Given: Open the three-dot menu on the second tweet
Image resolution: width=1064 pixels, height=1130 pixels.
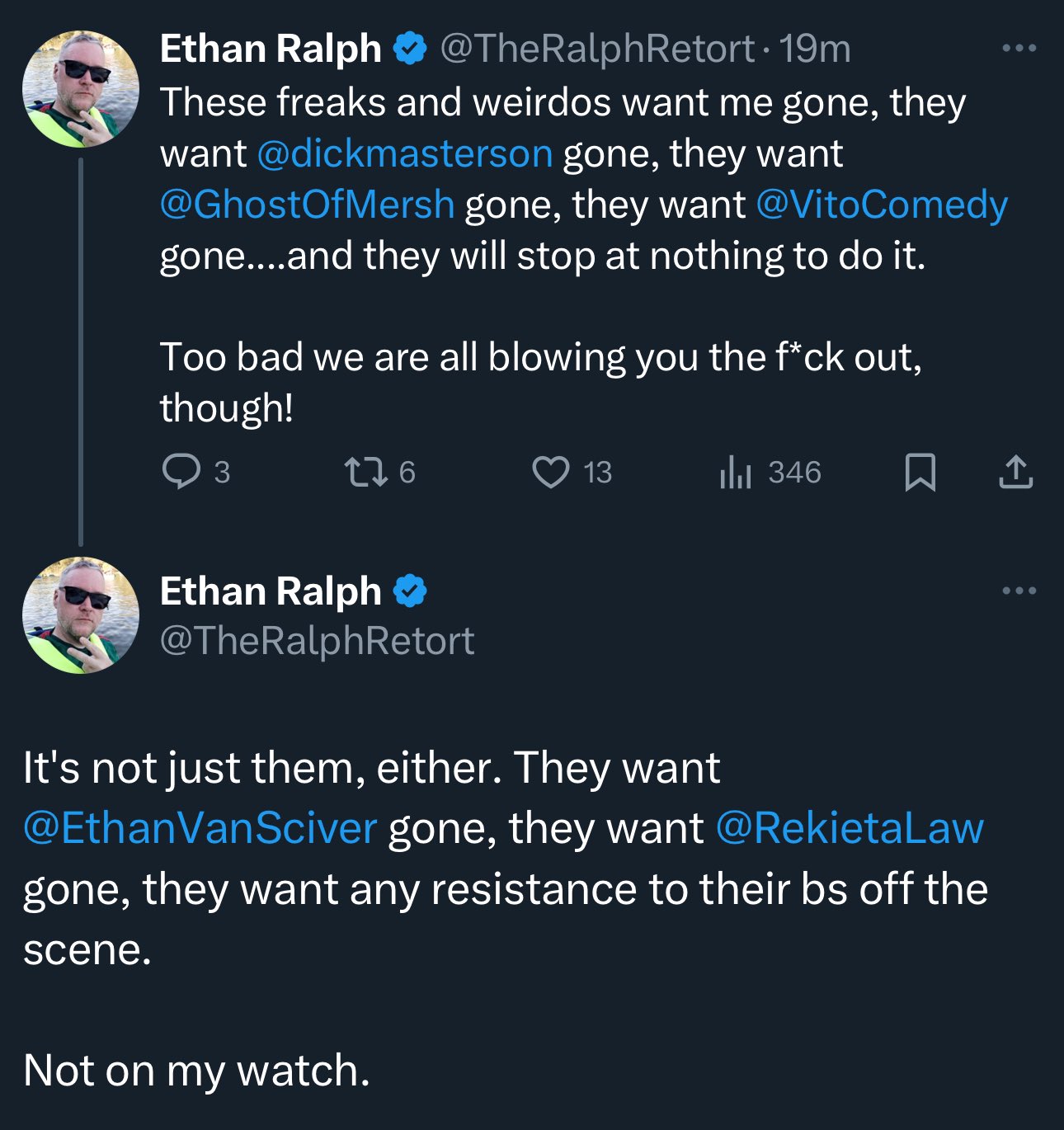Looking at the screenshot, I should tap(1019, 591).
